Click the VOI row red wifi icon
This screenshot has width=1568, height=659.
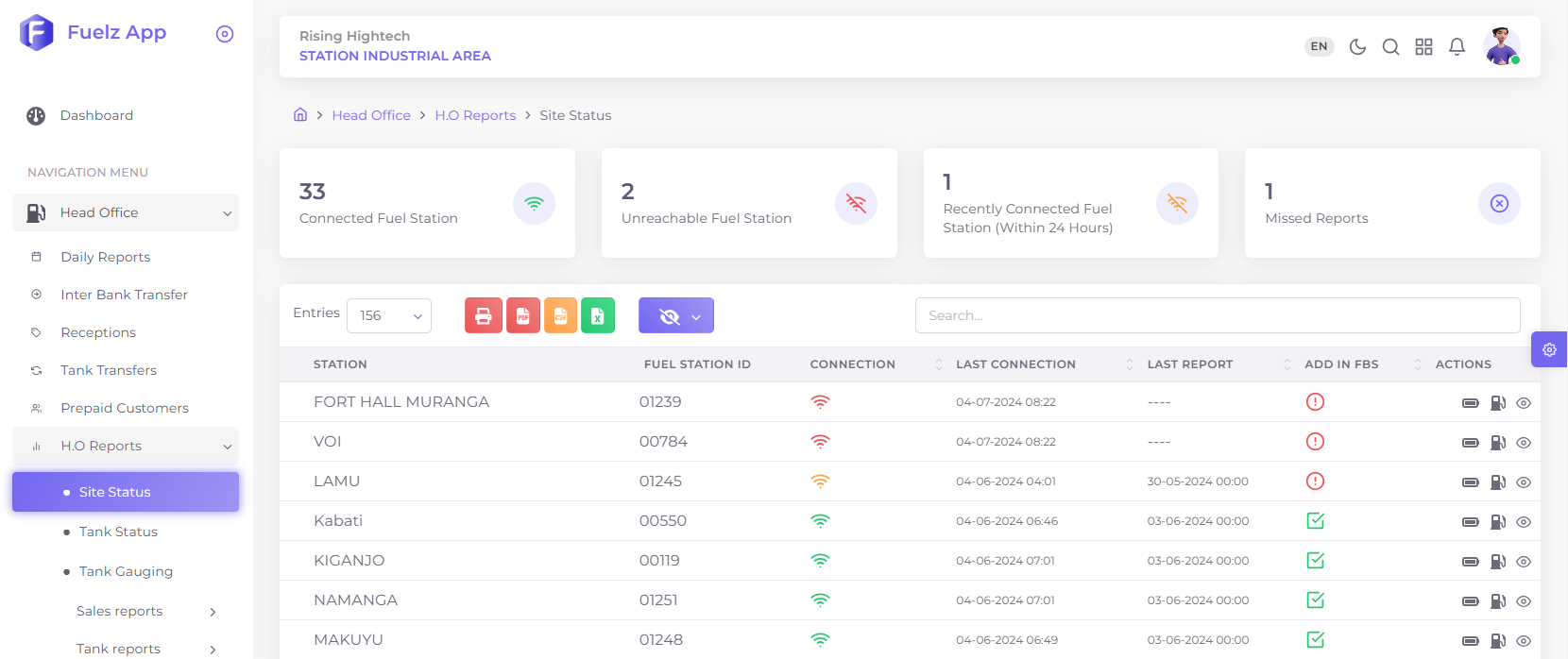click(x=820, y=442)
